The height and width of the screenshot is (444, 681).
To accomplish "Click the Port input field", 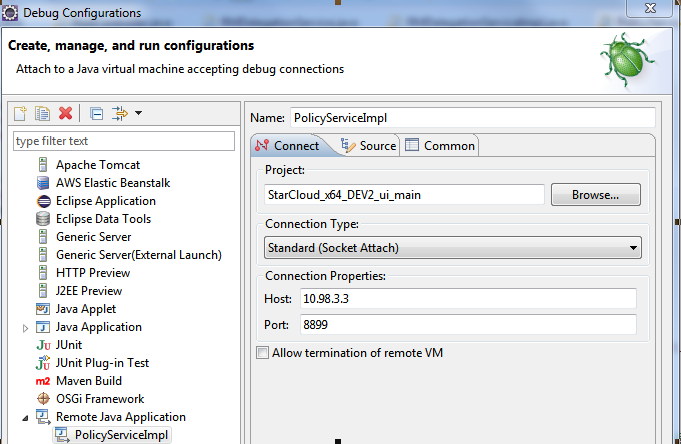I will point(468,325).
